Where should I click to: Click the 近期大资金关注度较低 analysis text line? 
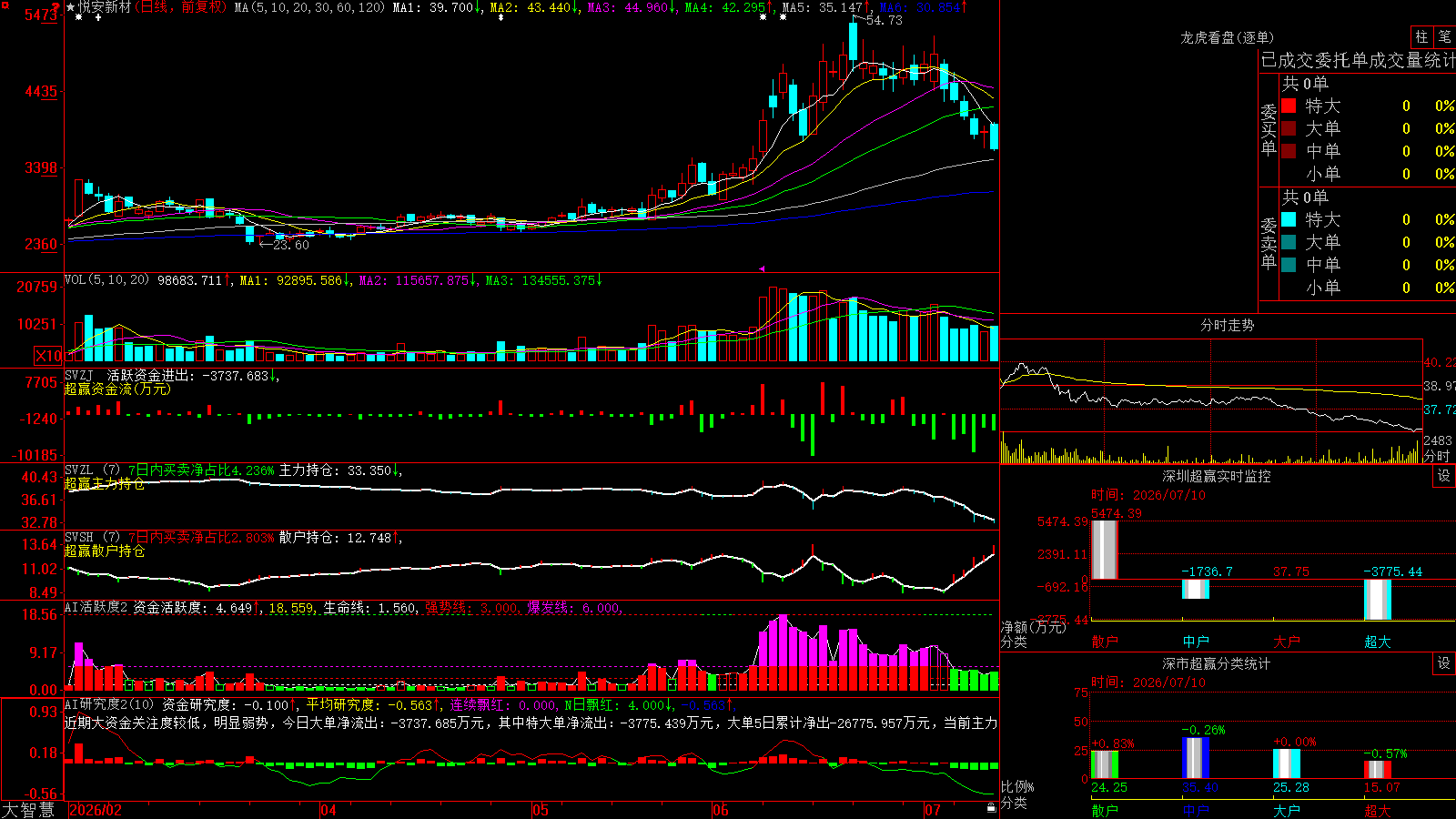point(532,723)
